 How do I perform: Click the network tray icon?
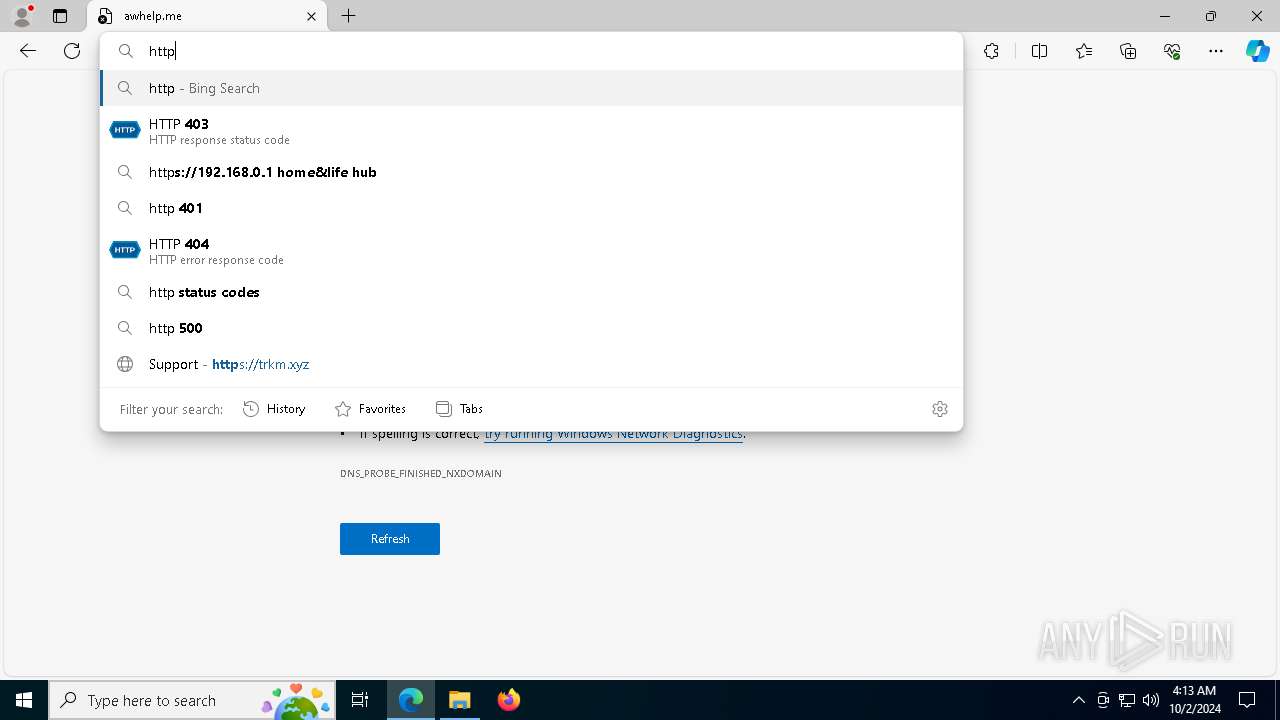click(x=1127, y=700)
